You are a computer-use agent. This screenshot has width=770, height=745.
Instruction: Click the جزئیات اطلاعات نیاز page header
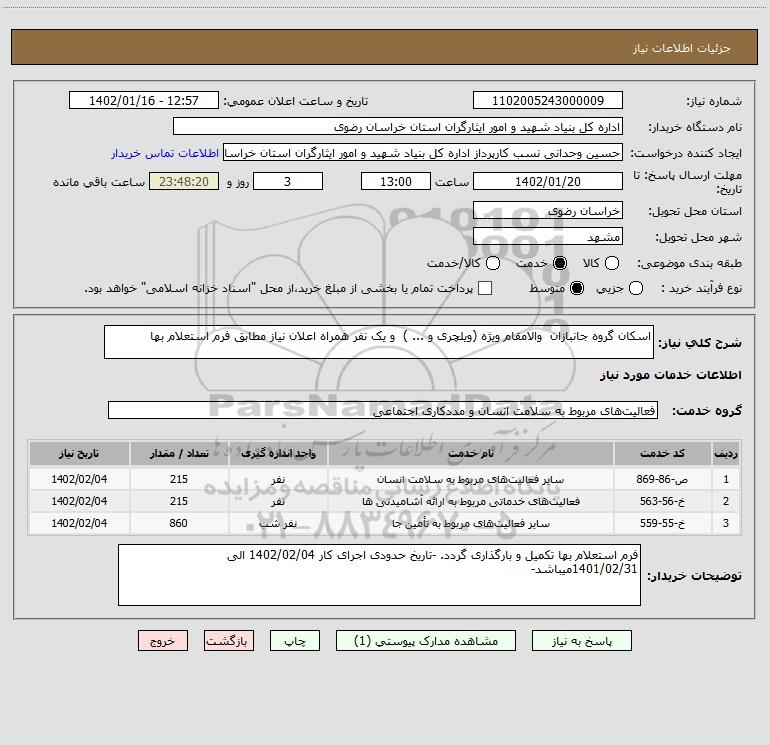pos(682,48)
